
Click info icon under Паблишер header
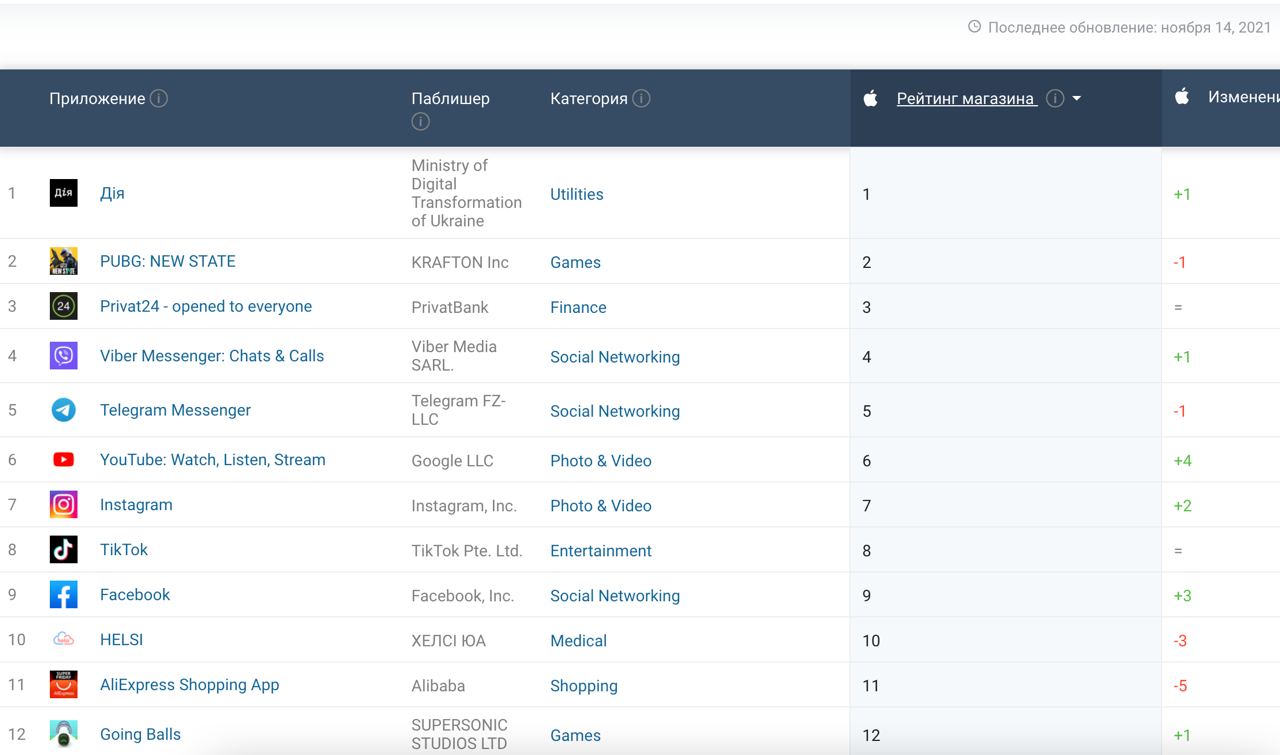tap(420, 121)
